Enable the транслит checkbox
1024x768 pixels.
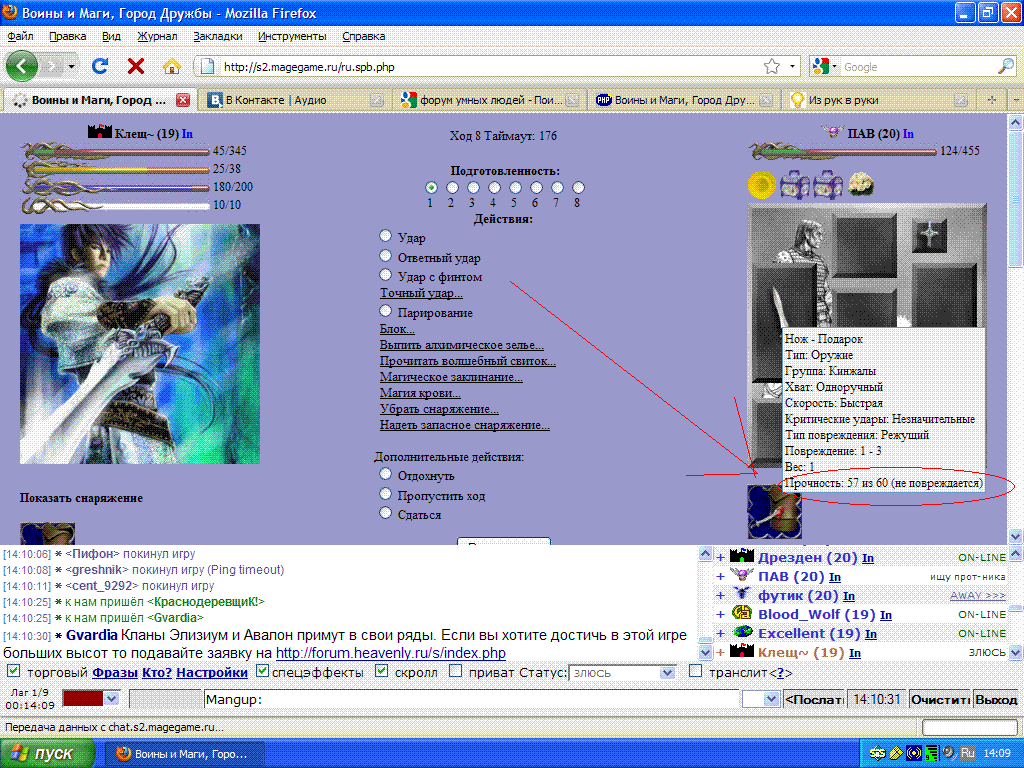coord(696,671)
